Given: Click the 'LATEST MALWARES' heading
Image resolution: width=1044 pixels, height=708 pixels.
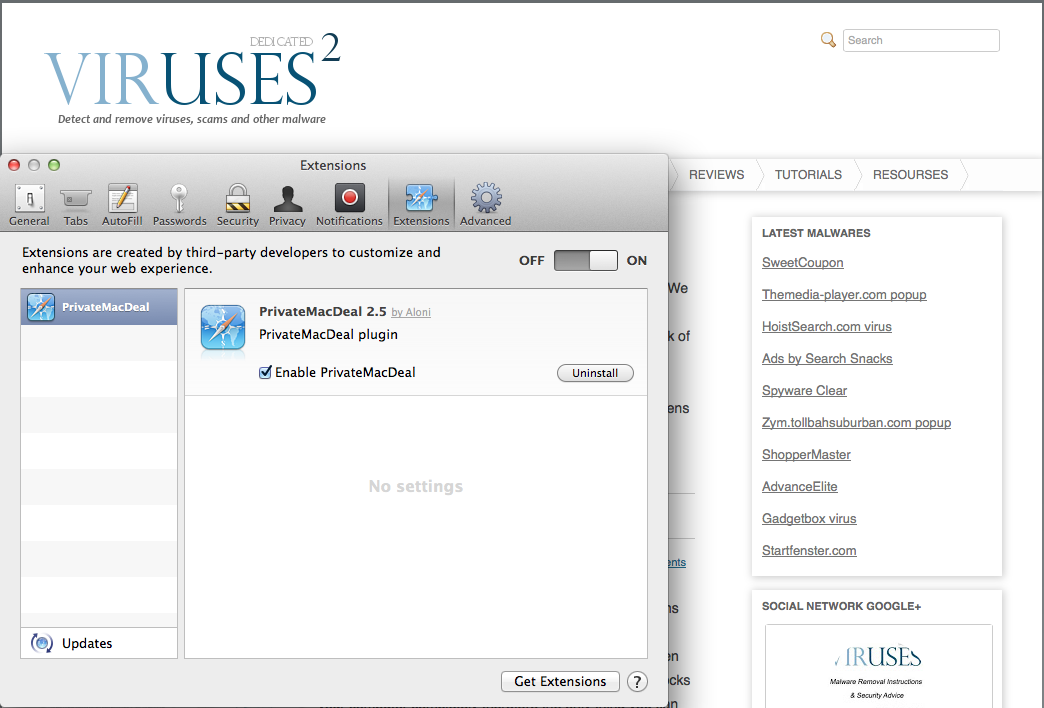Looking at the screenshot, I should pos(816,233).
